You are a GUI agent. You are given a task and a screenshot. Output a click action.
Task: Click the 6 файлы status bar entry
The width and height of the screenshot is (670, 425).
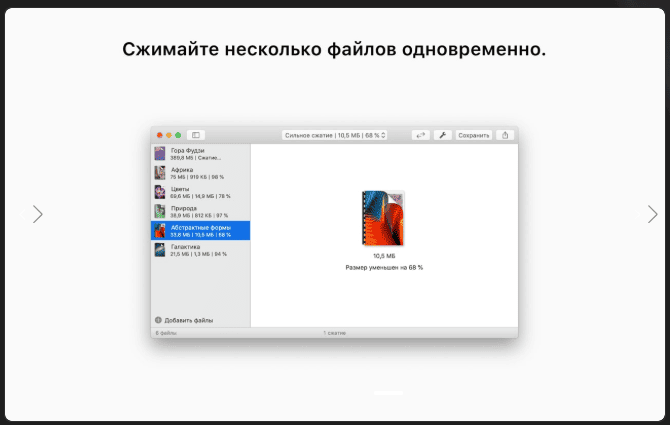166,333
